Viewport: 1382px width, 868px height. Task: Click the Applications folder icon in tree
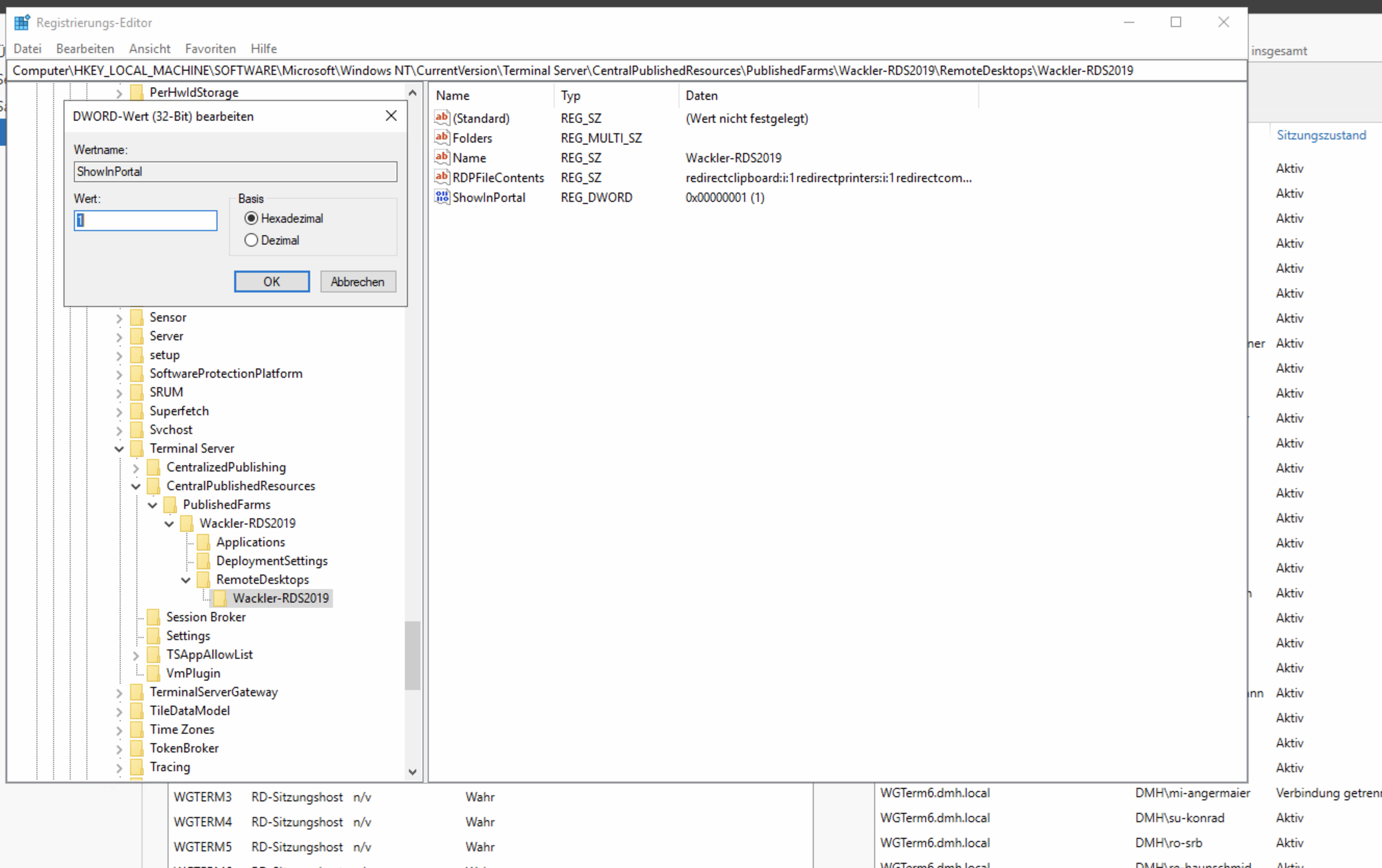(x=203, y=542)
